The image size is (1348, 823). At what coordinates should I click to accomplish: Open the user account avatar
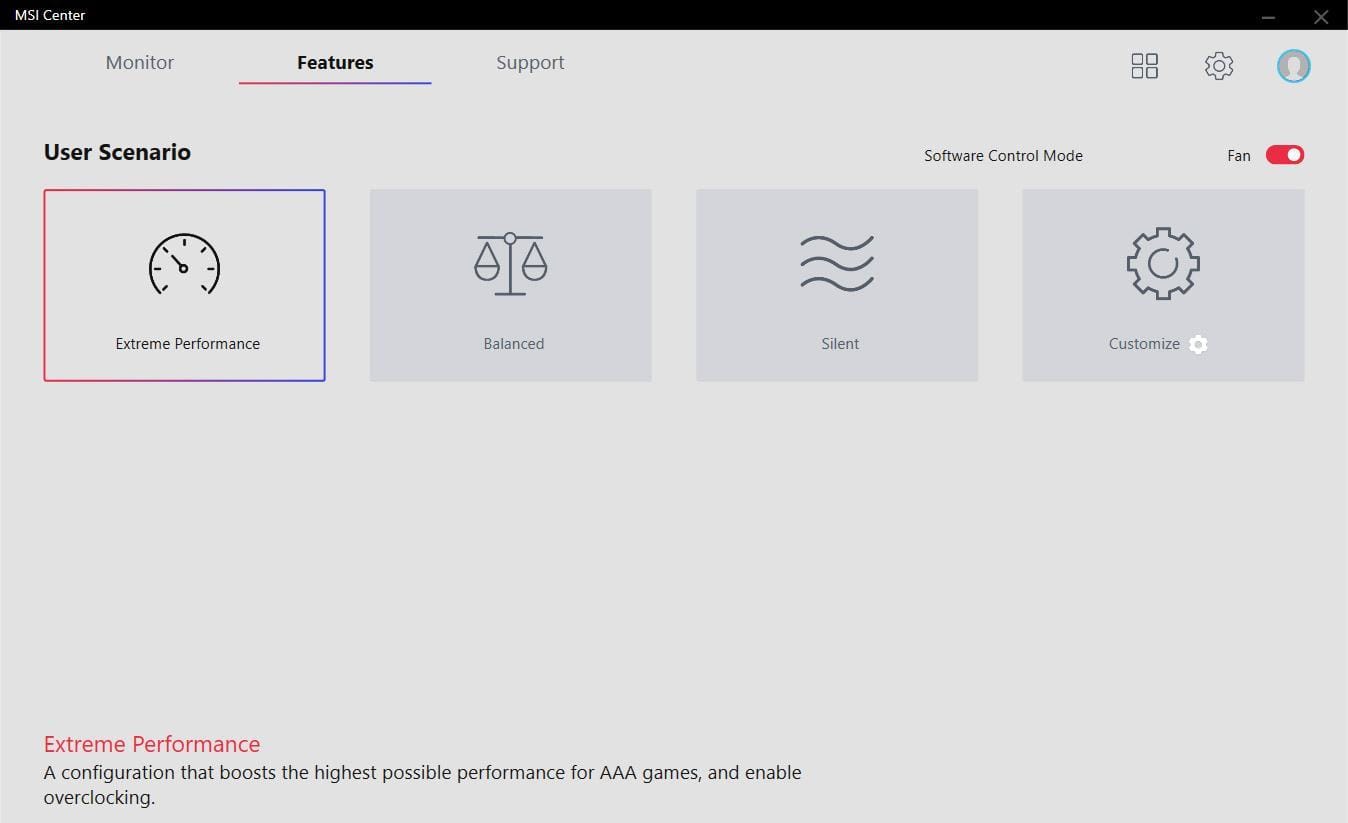[1293, 66]
